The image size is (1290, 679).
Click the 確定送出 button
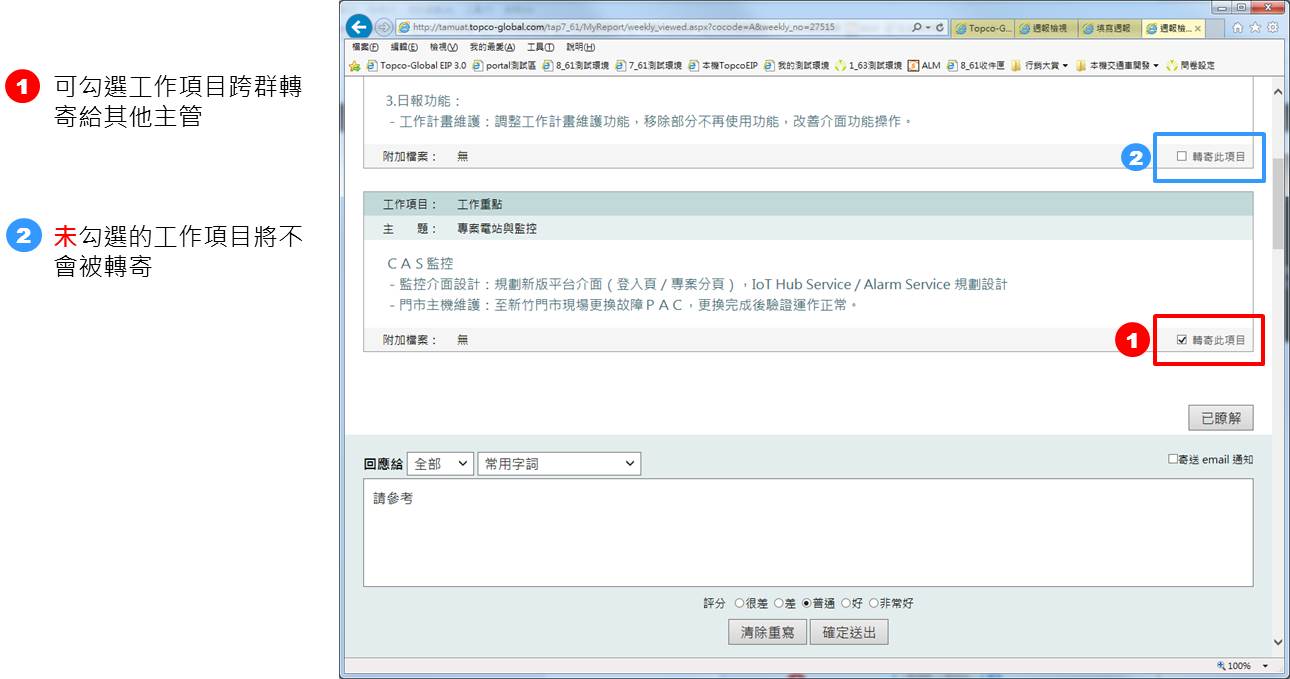[x=848, y=633]
